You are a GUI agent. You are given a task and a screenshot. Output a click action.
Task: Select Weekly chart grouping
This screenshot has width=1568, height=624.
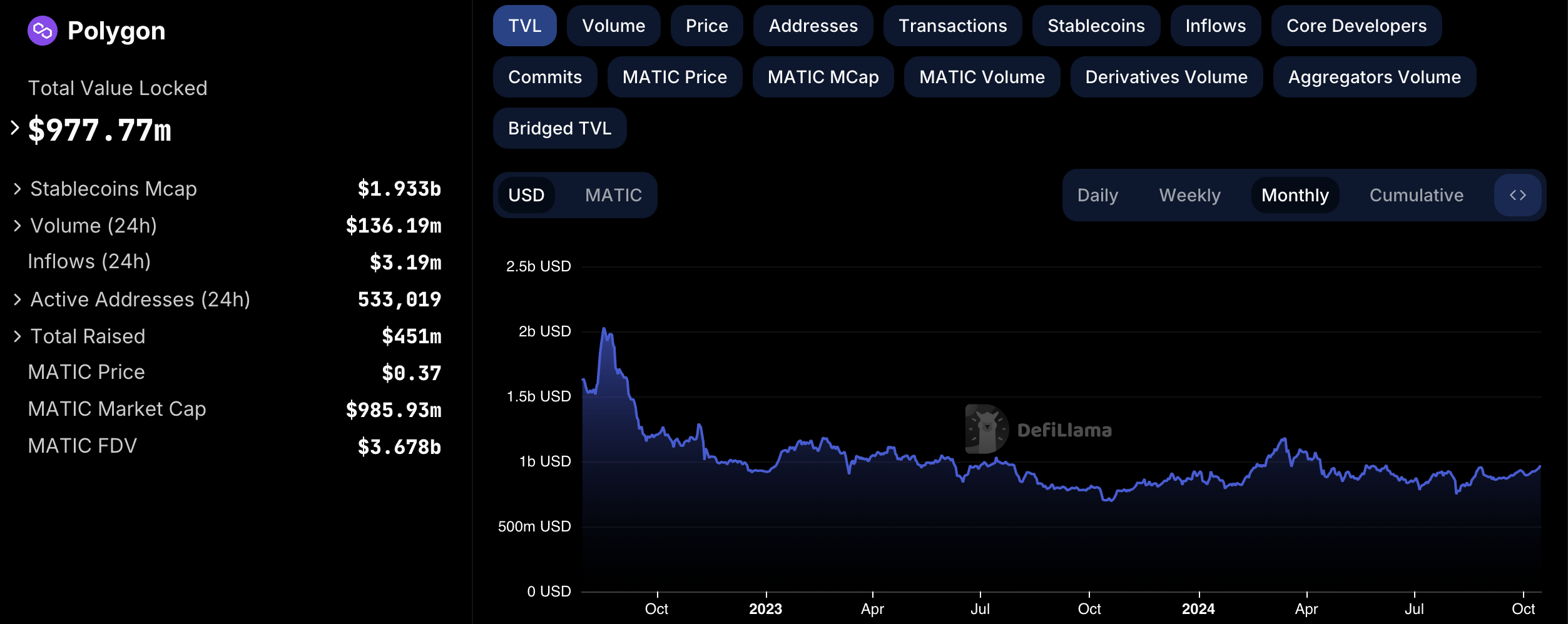point(1189,195)
